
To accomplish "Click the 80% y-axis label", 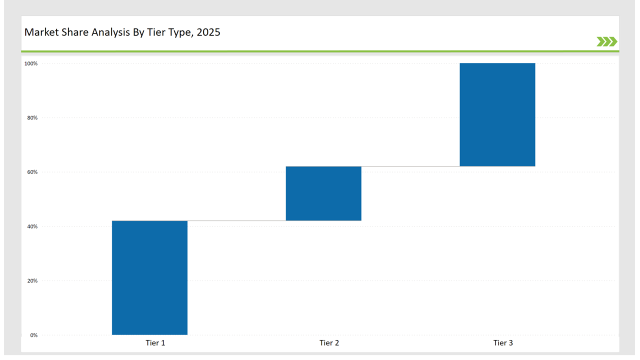I will [x=32, y=118].
